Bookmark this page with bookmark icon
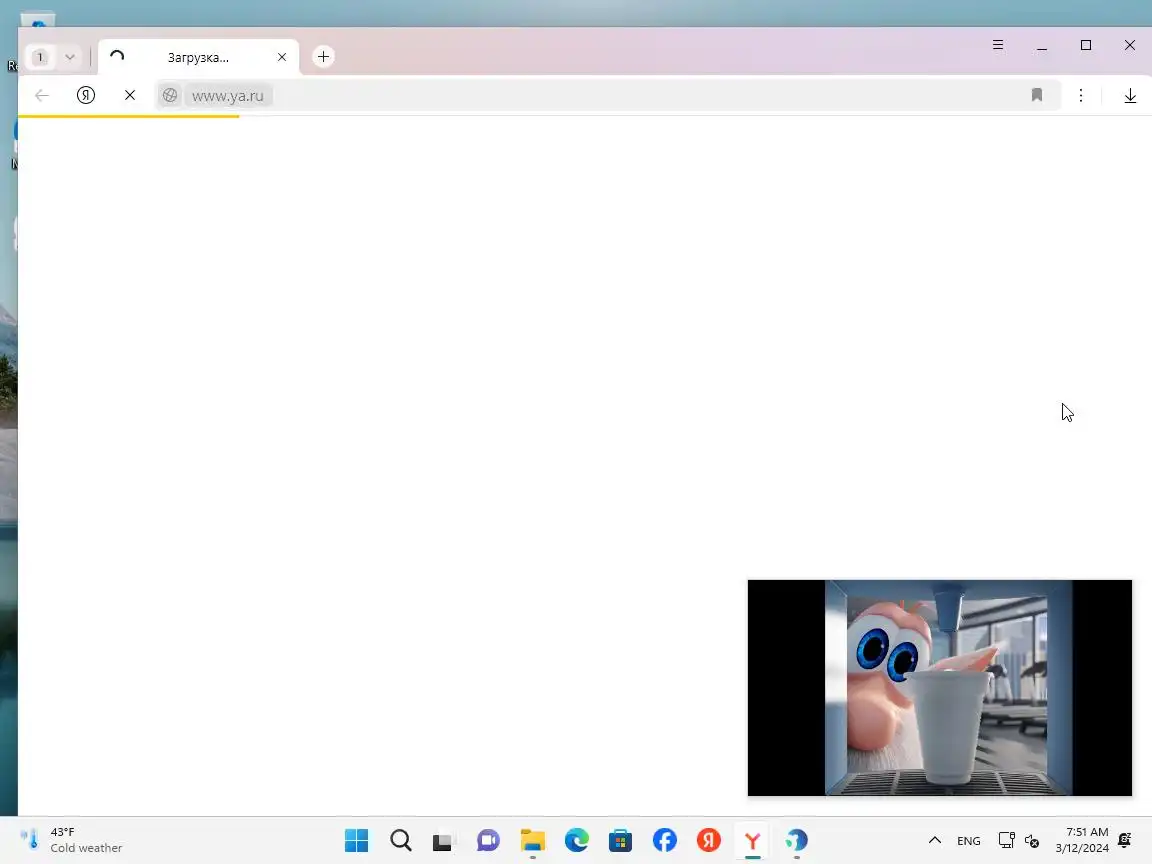Image resolution: width=1152 pixels, height=864 pixels. point(1037,95)
